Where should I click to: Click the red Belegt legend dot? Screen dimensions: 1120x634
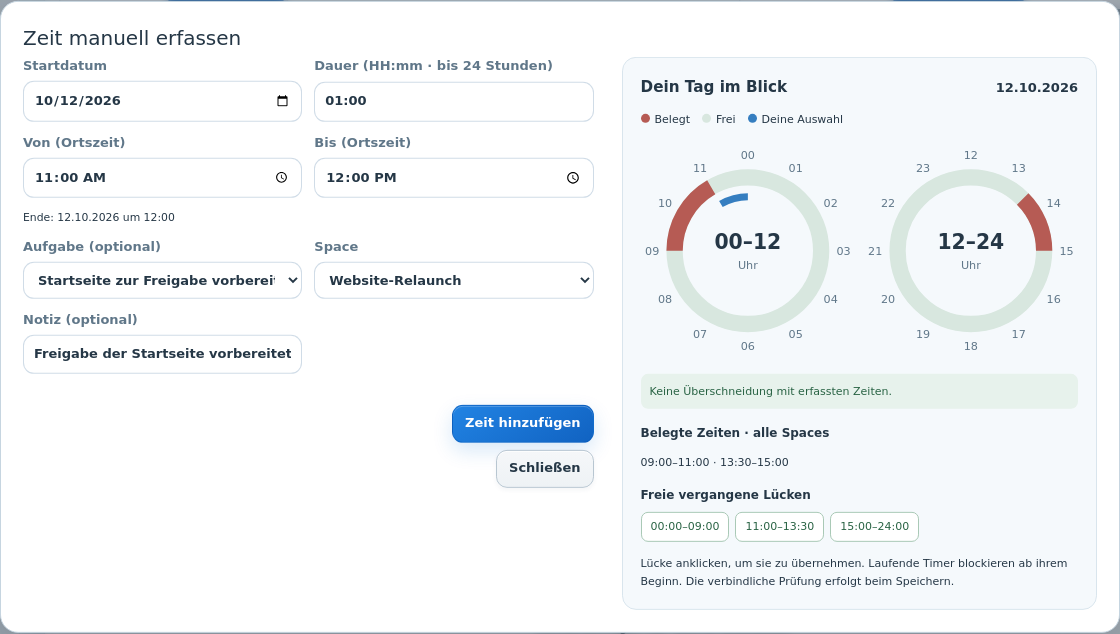[x=646, y=119]
